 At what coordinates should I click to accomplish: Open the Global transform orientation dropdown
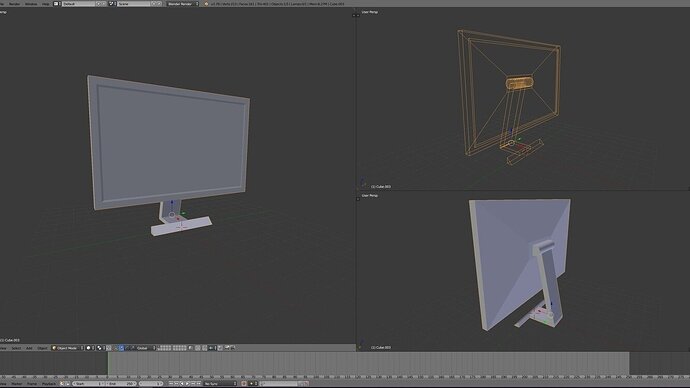pyautogui.click(x=145, y=348)
